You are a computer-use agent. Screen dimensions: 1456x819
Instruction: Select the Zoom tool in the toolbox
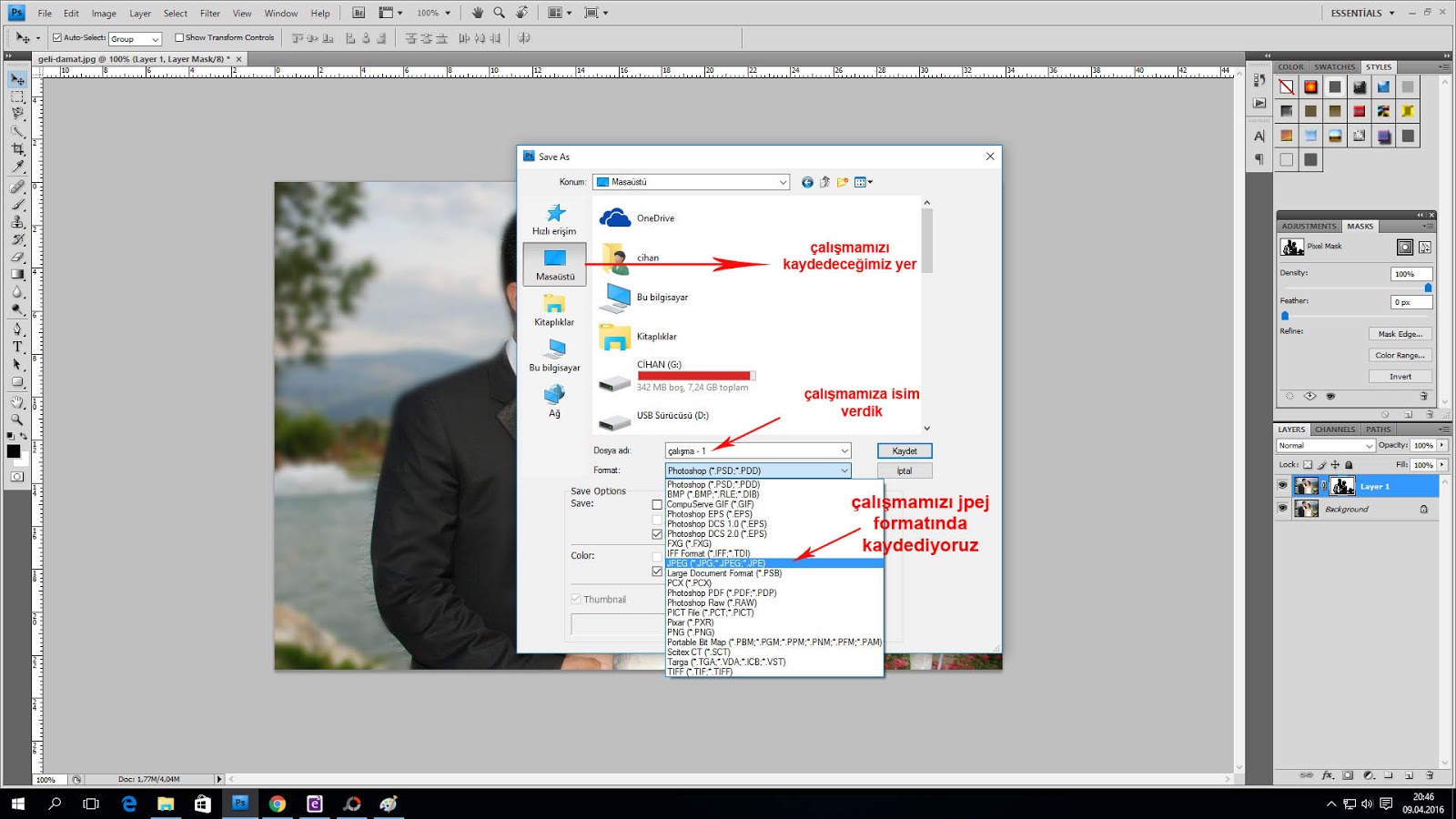pos(17,420)
